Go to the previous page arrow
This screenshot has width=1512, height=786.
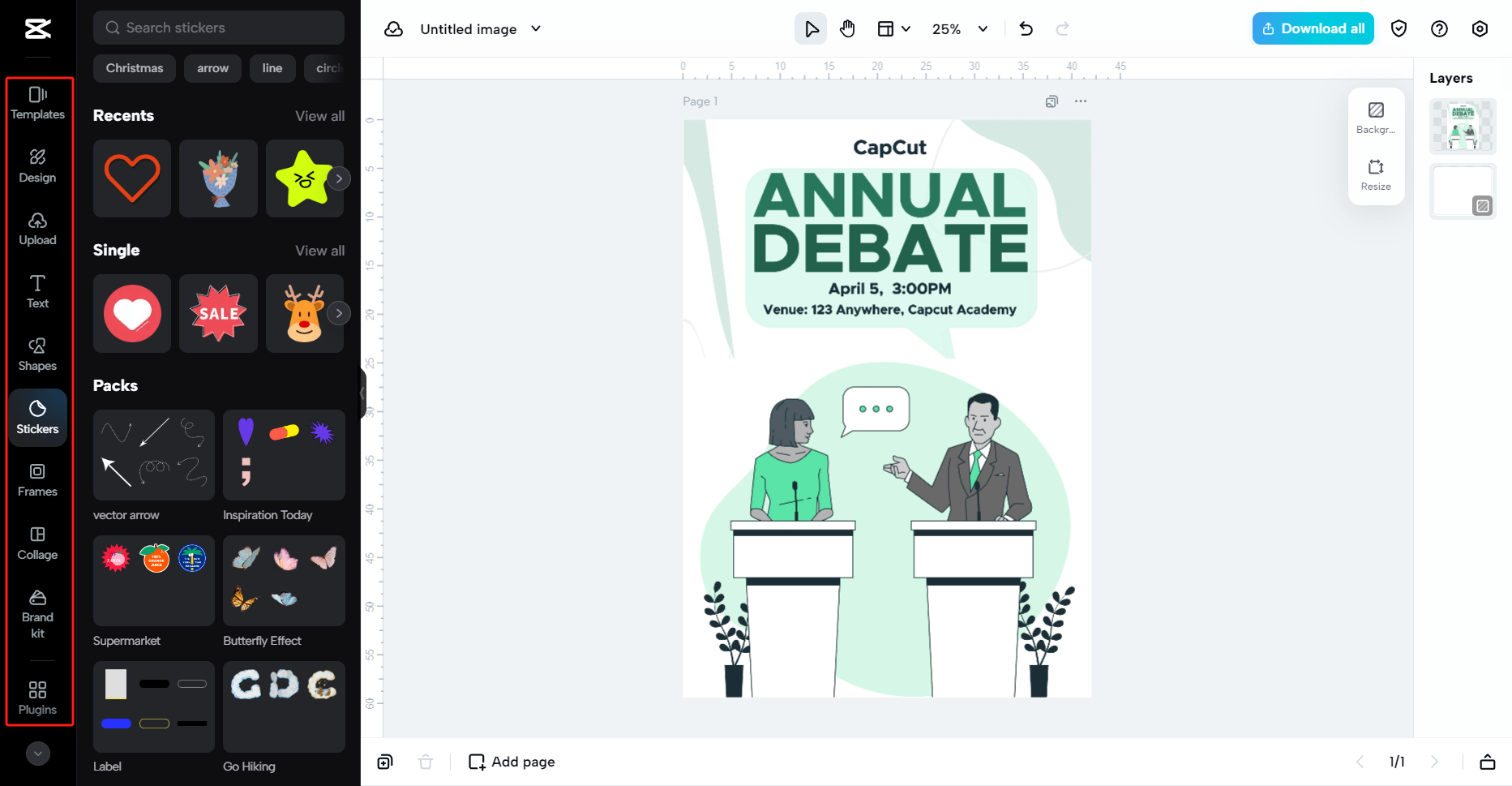(1360, 762)
